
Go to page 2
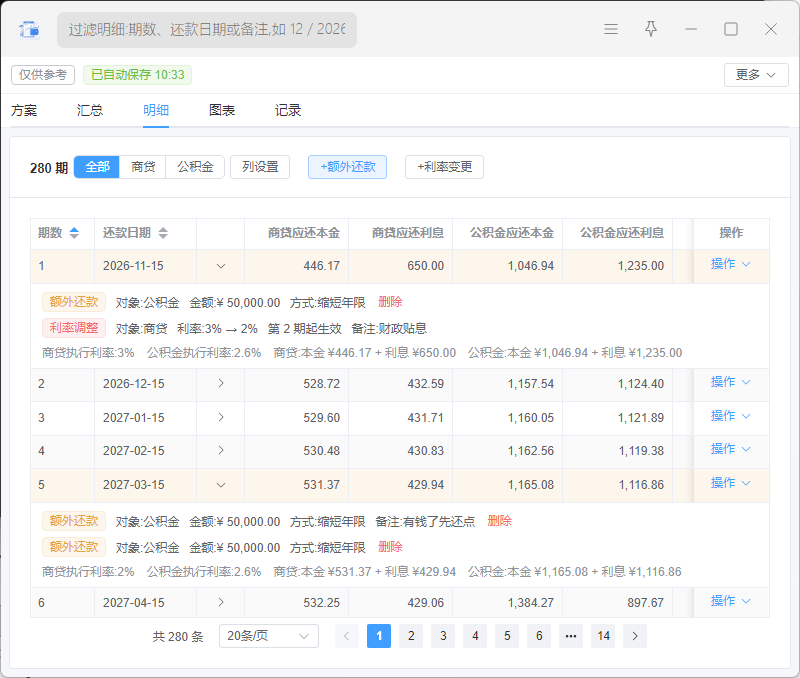[411, 636]
